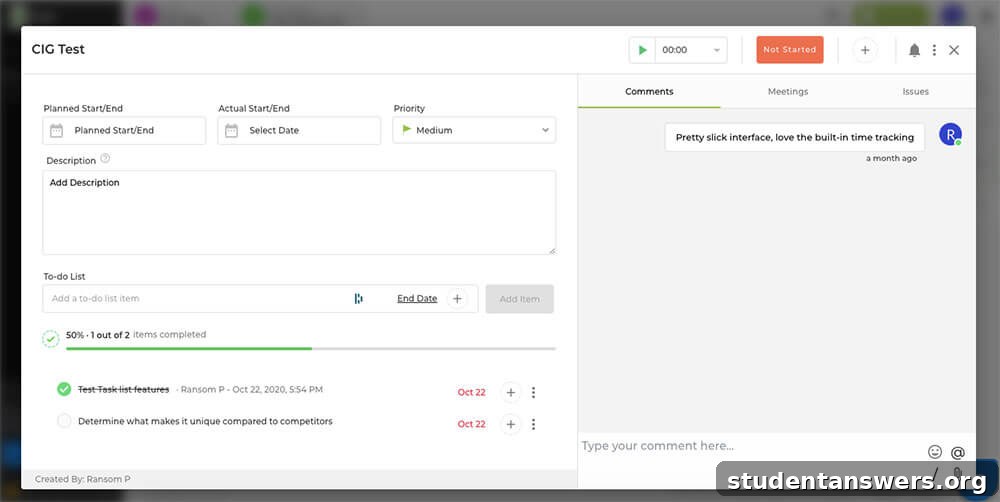Screen dimensions: 1000x502
Task: Click the blue assign icon in to-do input
Action: pyautogui.click(x=358, y=299)
